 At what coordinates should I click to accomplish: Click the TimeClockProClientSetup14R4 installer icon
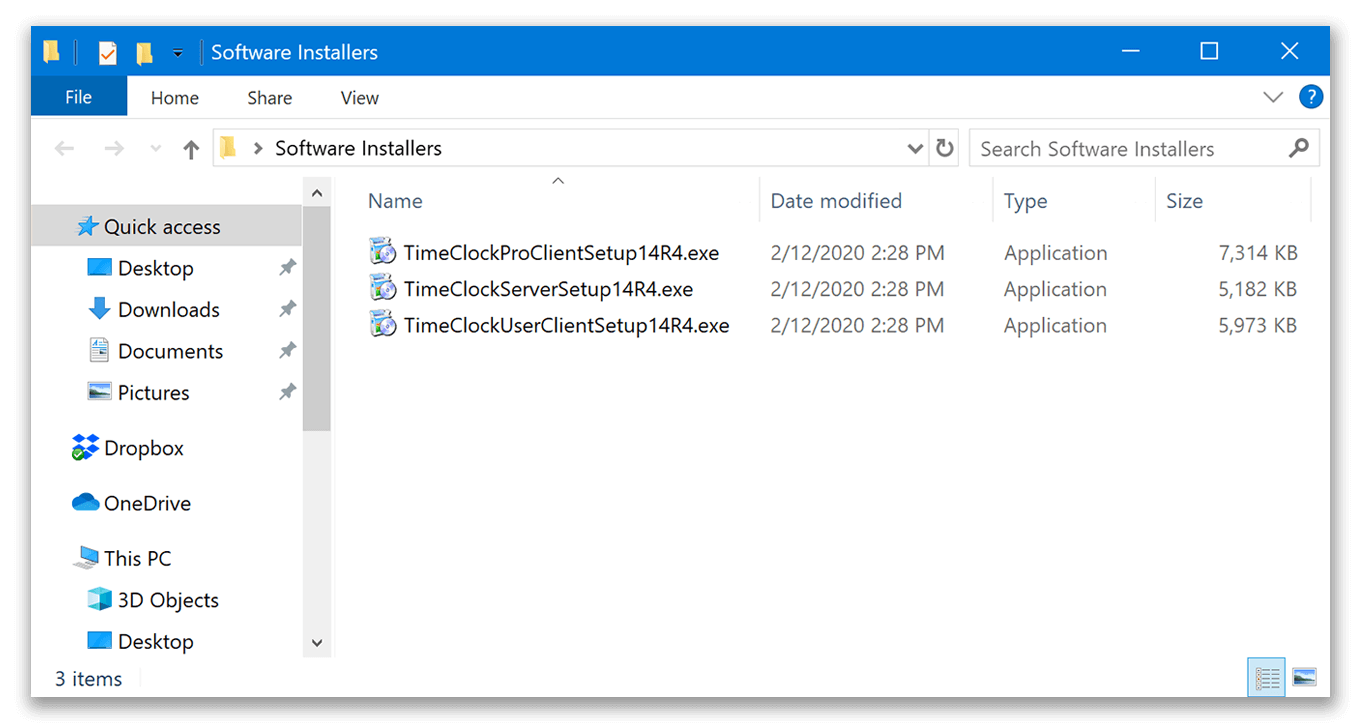(382, 252)
